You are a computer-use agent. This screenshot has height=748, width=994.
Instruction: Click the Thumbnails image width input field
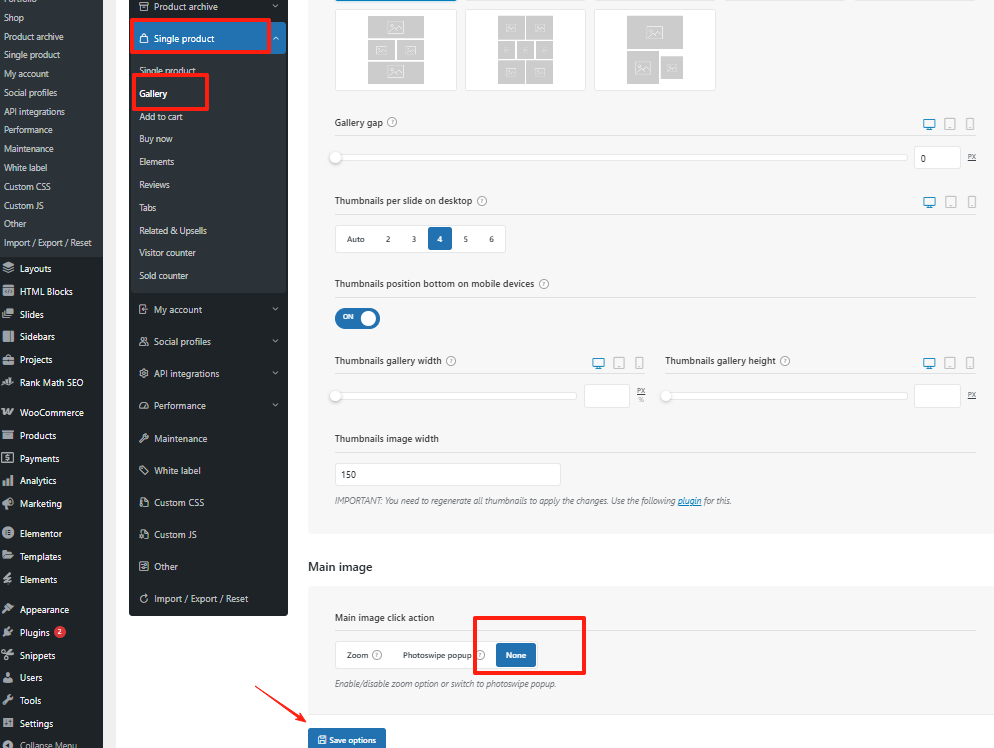coord(447,473)
